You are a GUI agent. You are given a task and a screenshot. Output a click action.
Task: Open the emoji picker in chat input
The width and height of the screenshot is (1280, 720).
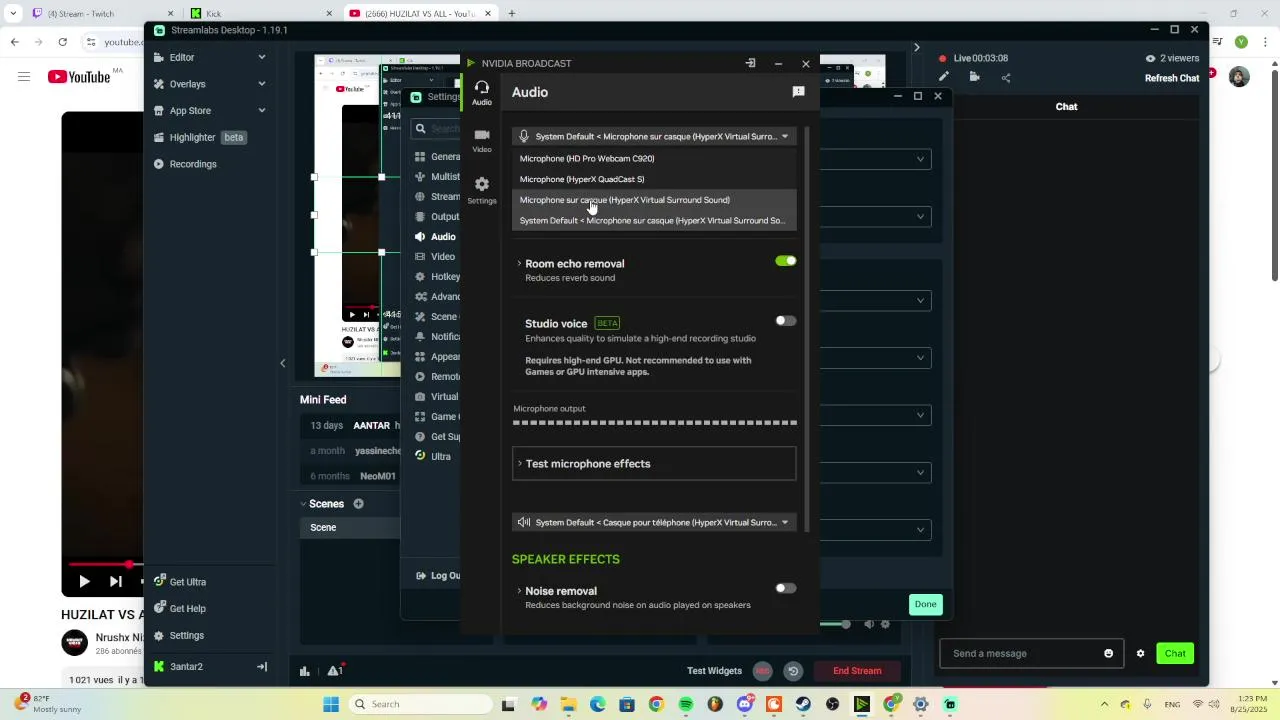[x=1108, y=654]
